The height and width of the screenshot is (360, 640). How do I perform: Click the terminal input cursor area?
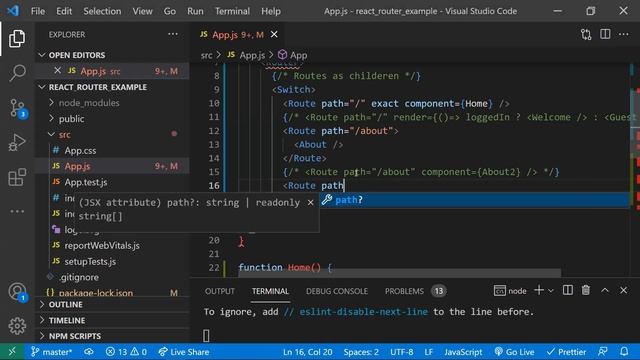coord(206,336)
